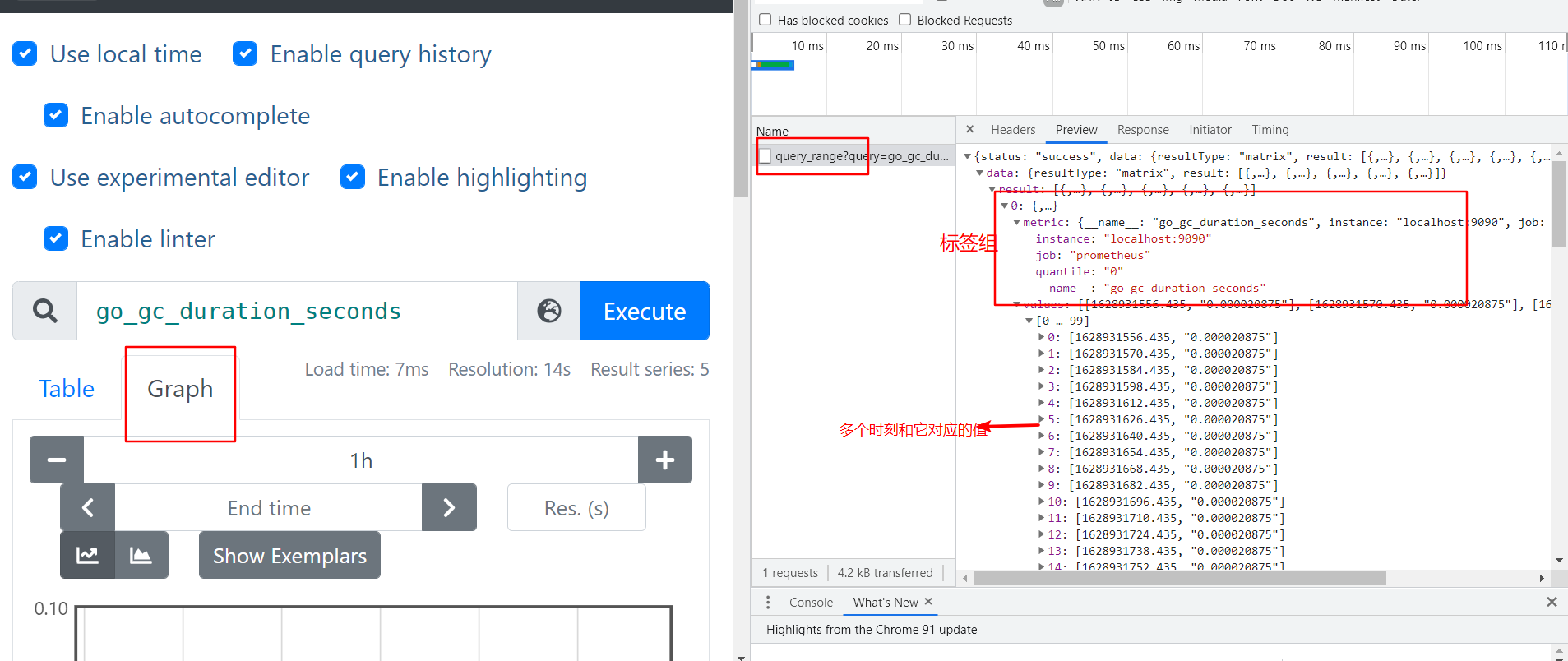Click the Result series: 5 text

click(650, 370)
